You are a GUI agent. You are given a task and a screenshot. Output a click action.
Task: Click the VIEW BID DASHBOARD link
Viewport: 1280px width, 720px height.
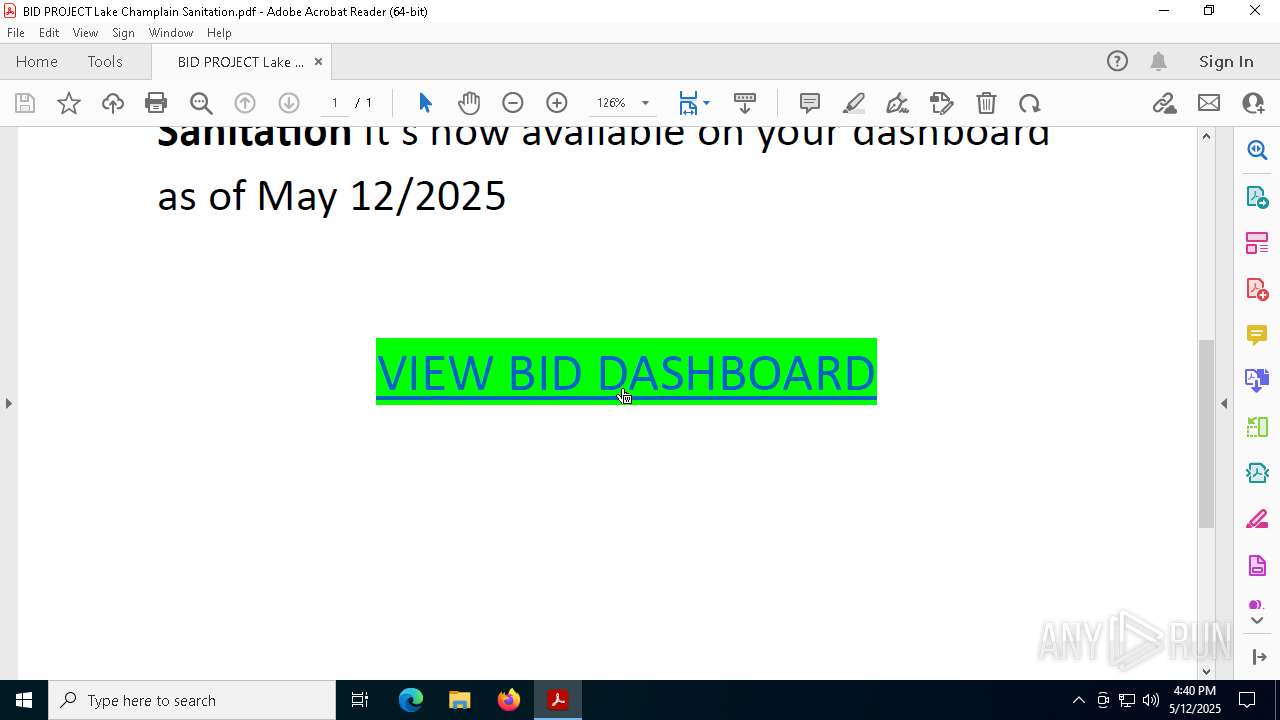point(626,372)
